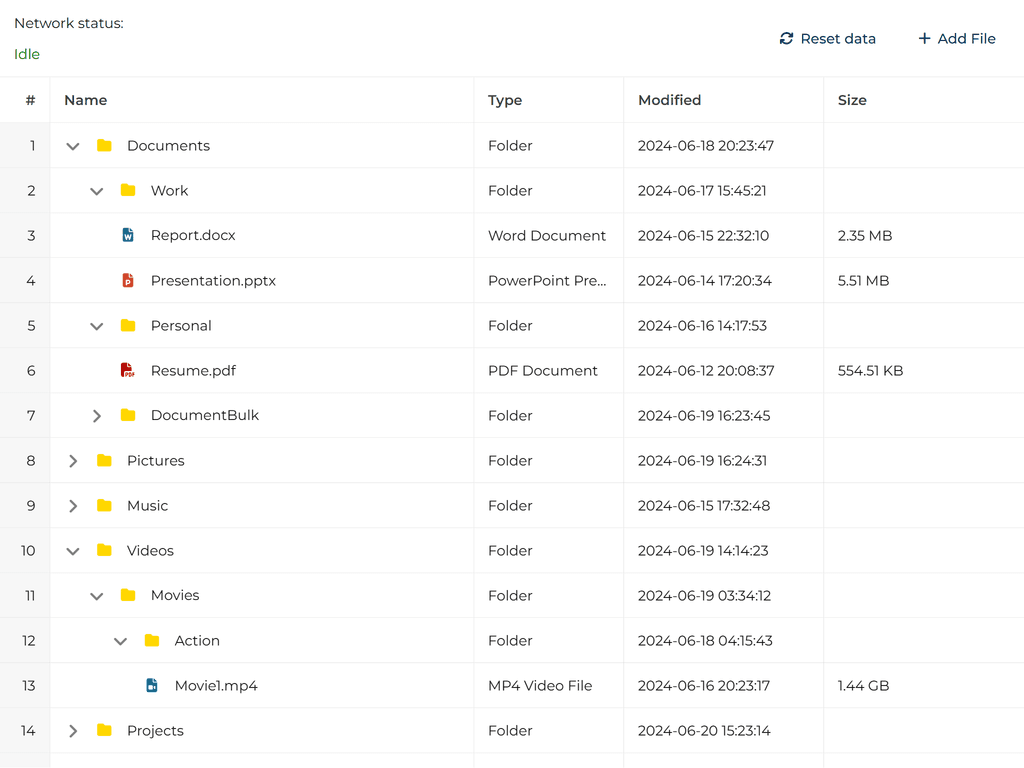Click the folder icon beside Pictures

point(104,460)
